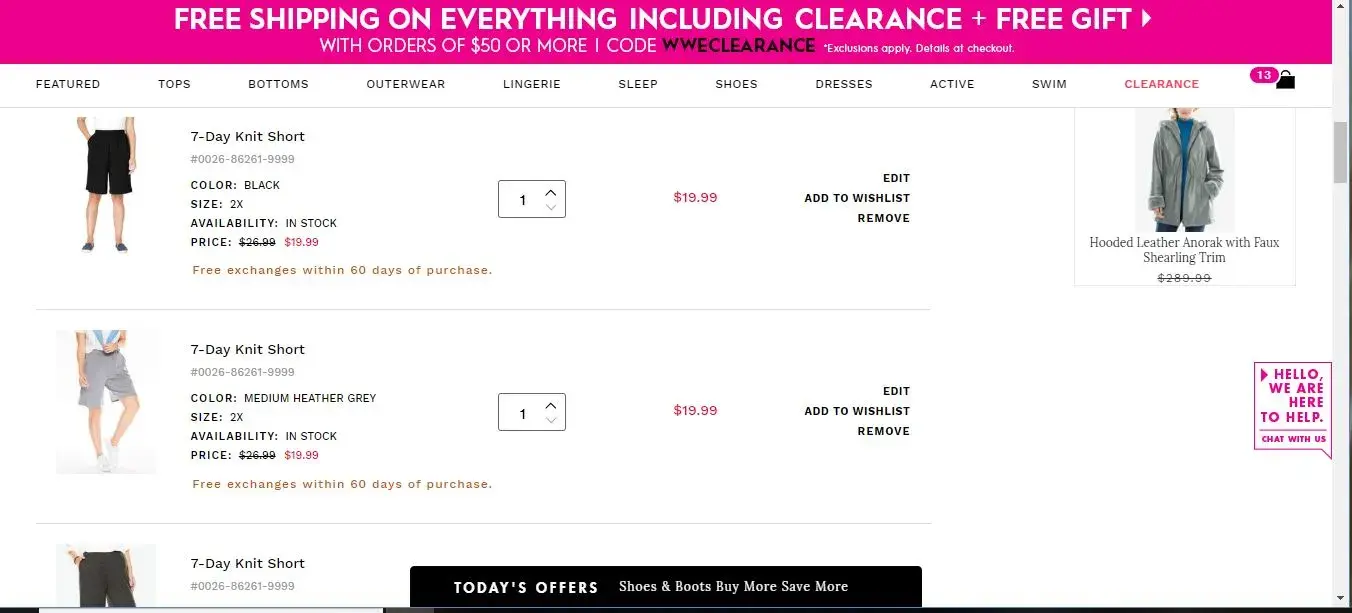Edit the Medium Heather Grey short

[896, 391]
